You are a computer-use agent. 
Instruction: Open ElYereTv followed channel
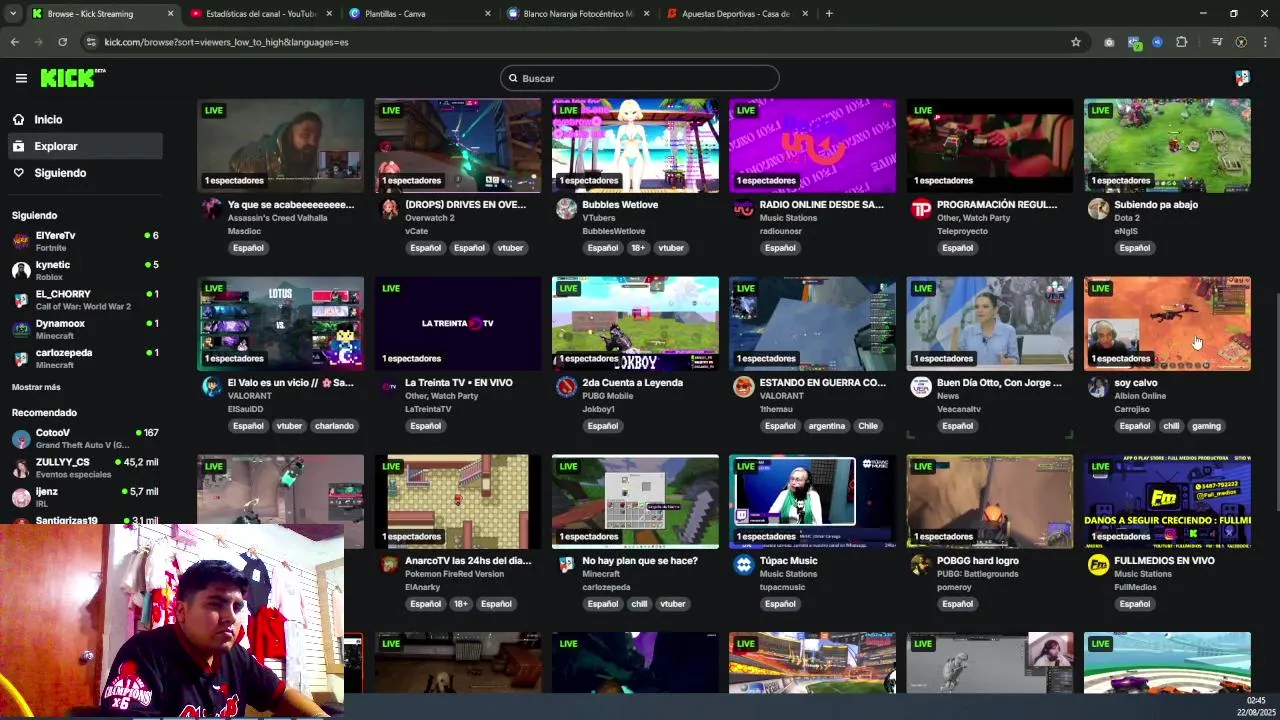[x=85, y=241]
